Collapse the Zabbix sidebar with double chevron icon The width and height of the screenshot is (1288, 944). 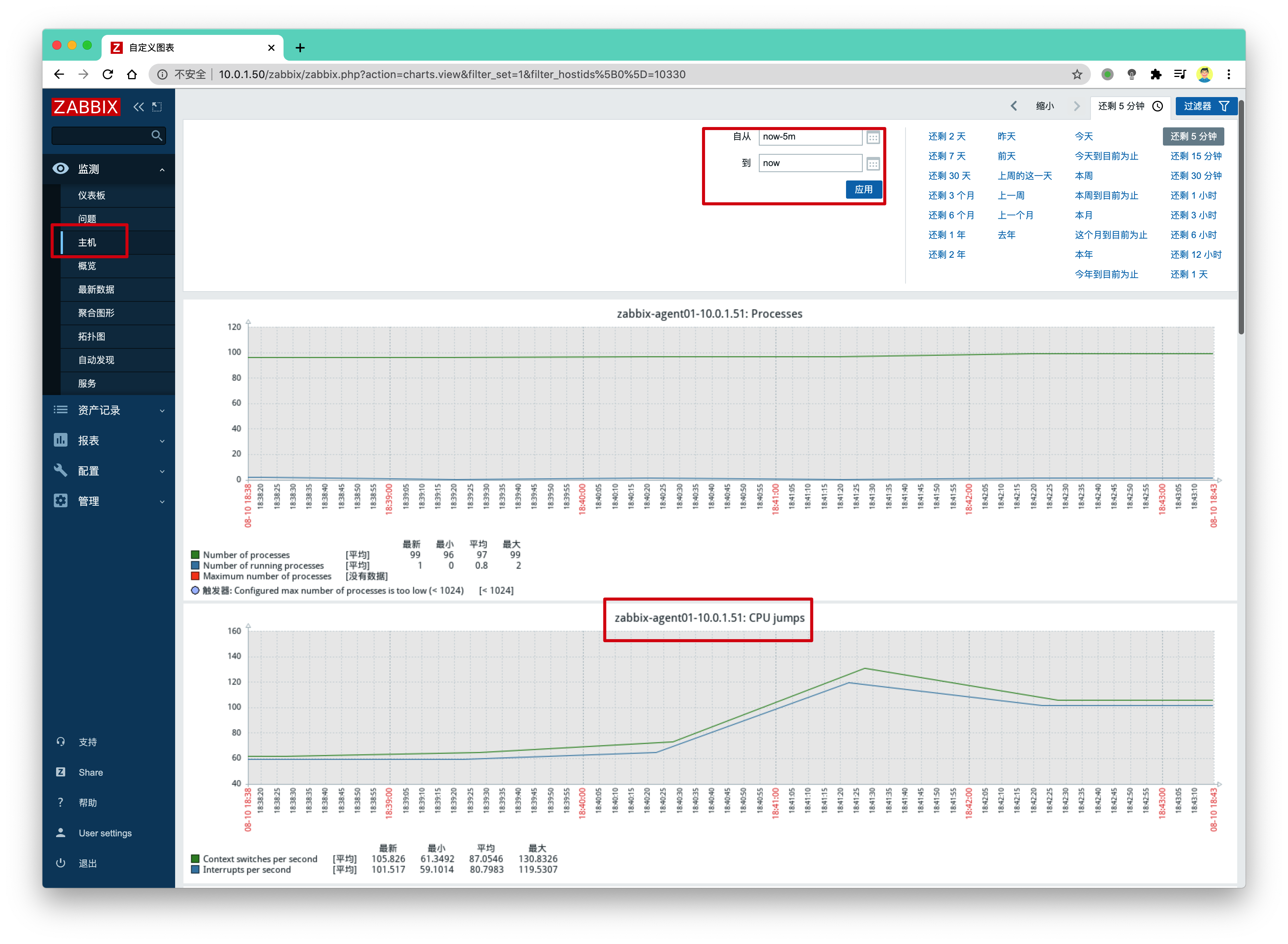tap(139, 107)
